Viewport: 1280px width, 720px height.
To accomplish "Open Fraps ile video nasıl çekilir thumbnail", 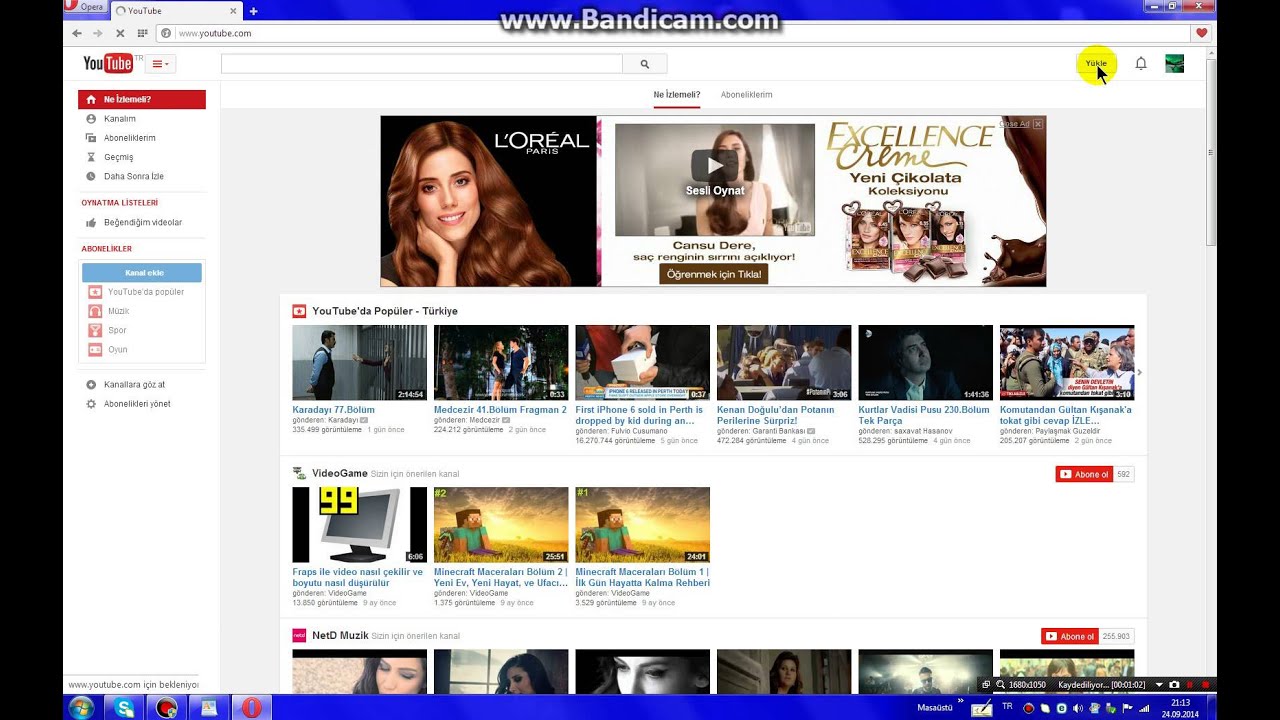I will [359, 525].
